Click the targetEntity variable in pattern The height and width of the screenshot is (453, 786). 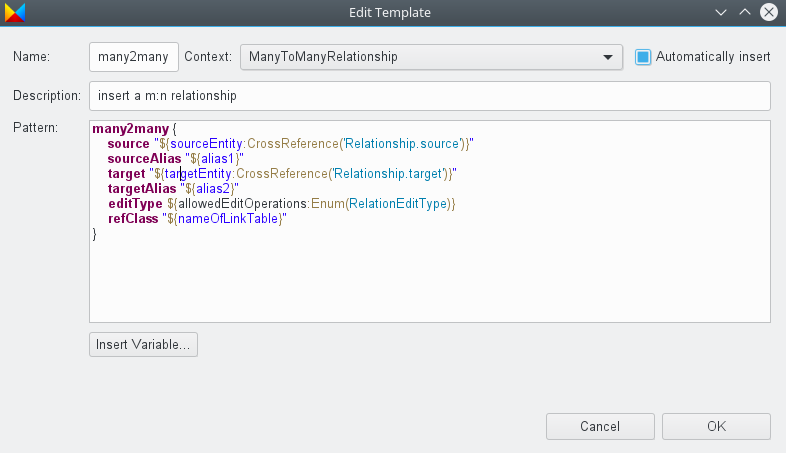[198, 174]
